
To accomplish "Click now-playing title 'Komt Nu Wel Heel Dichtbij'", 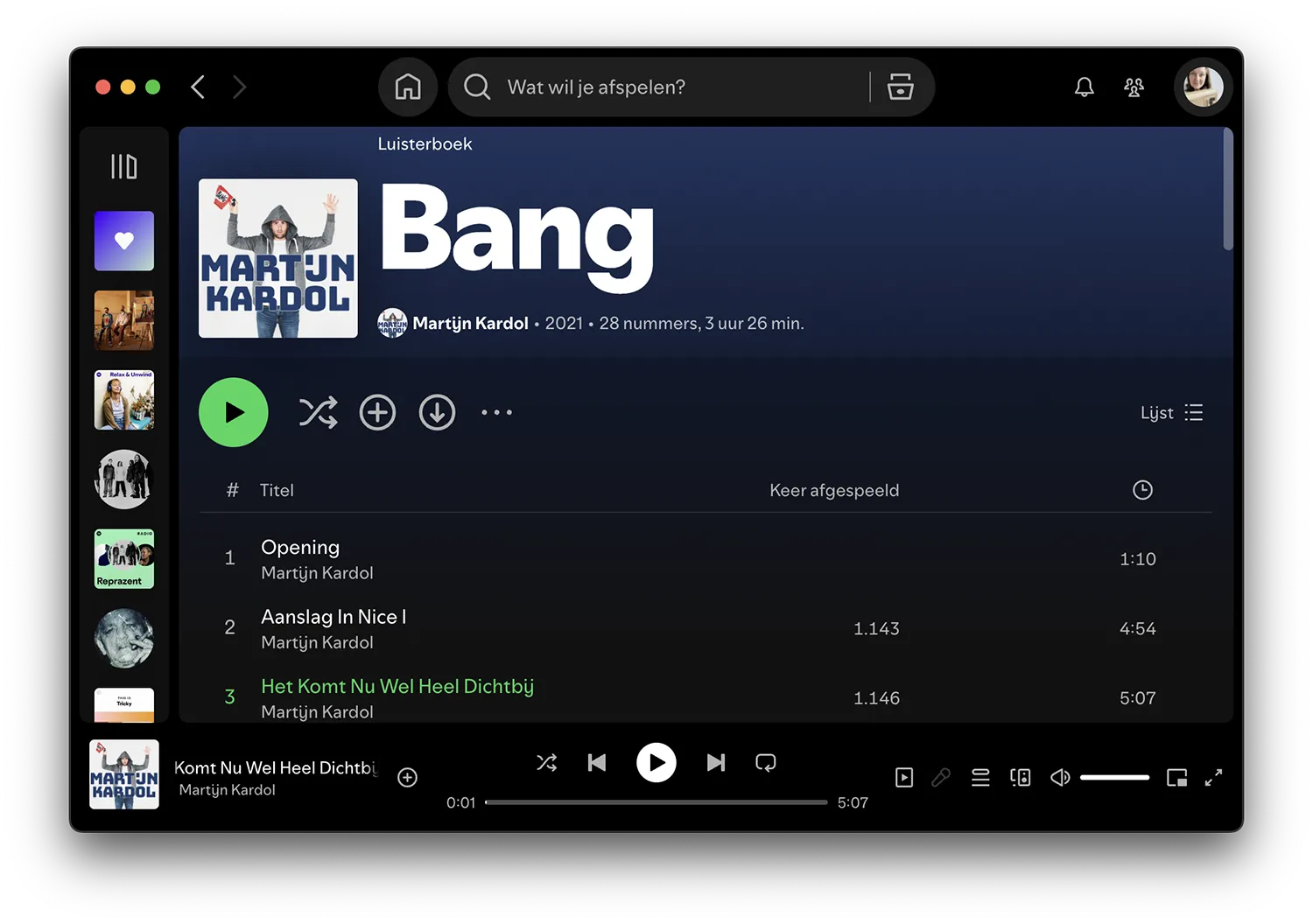I will pos(275,767).
